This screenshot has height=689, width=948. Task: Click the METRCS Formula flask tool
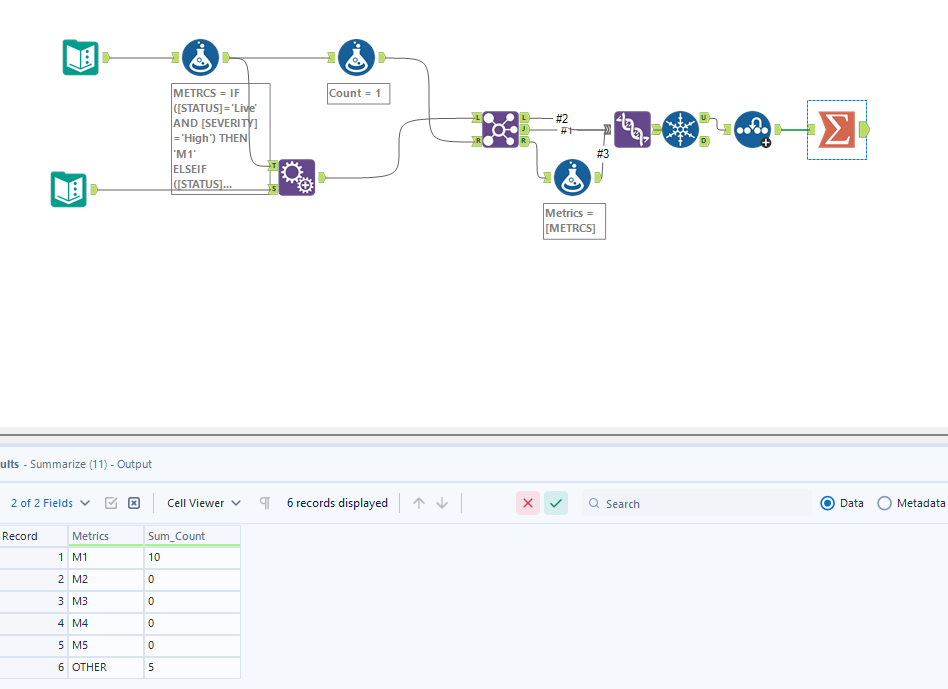coord(200,57)
